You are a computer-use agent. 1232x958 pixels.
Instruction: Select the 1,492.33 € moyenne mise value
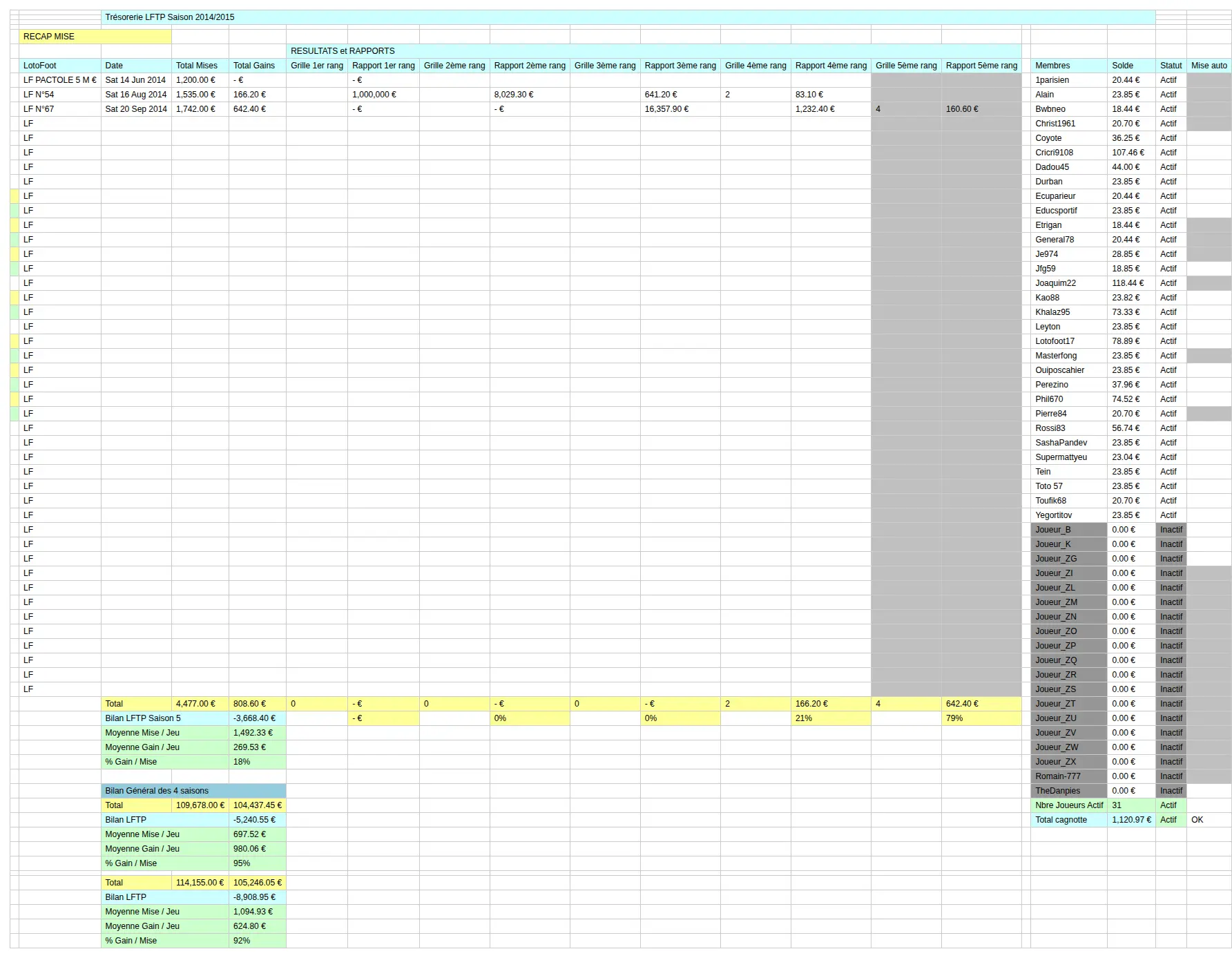pos(258,733)
